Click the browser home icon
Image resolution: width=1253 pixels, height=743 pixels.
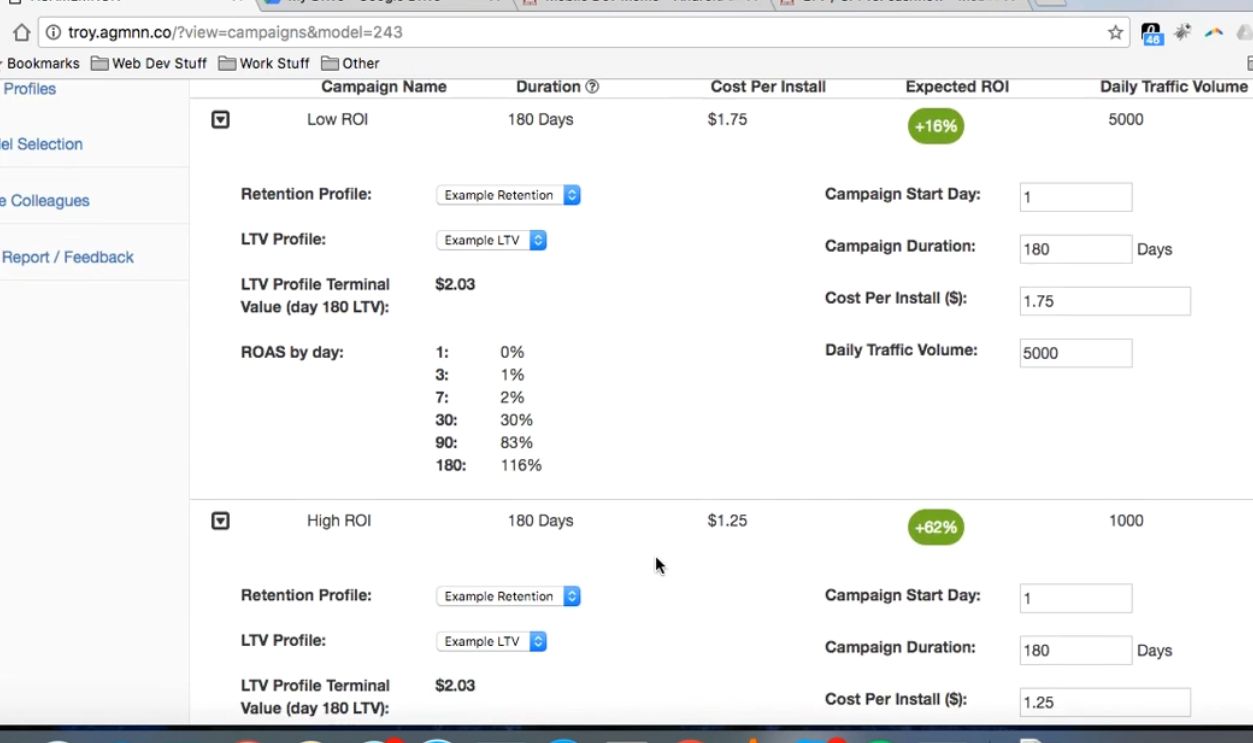[x=21, y=32]
